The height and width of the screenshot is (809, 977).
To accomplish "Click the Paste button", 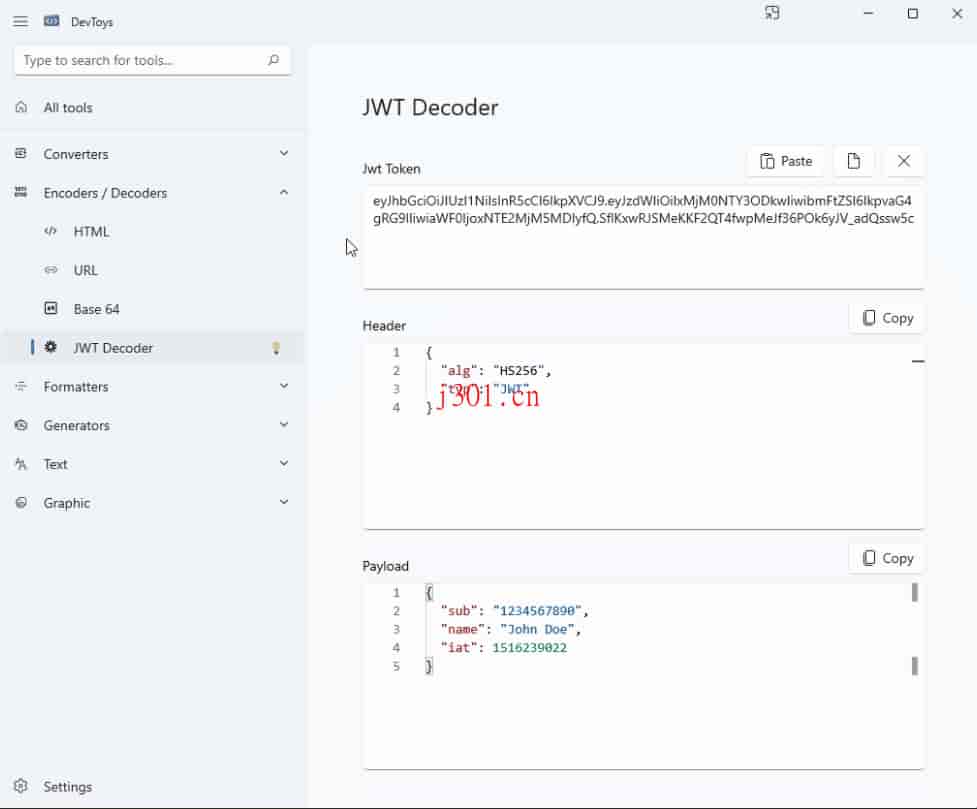I will (x=786, y=161).
